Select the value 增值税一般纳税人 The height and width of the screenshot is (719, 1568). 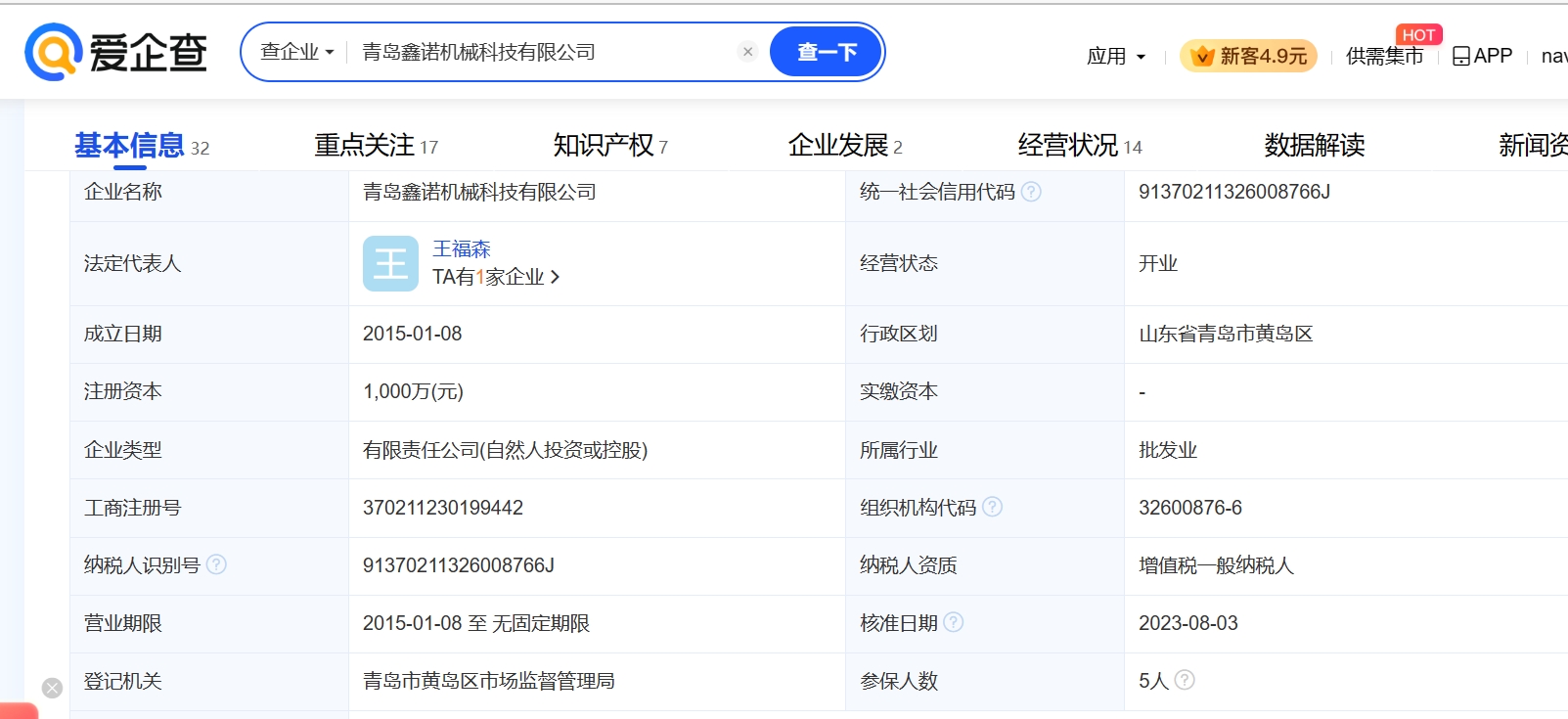1216,565
